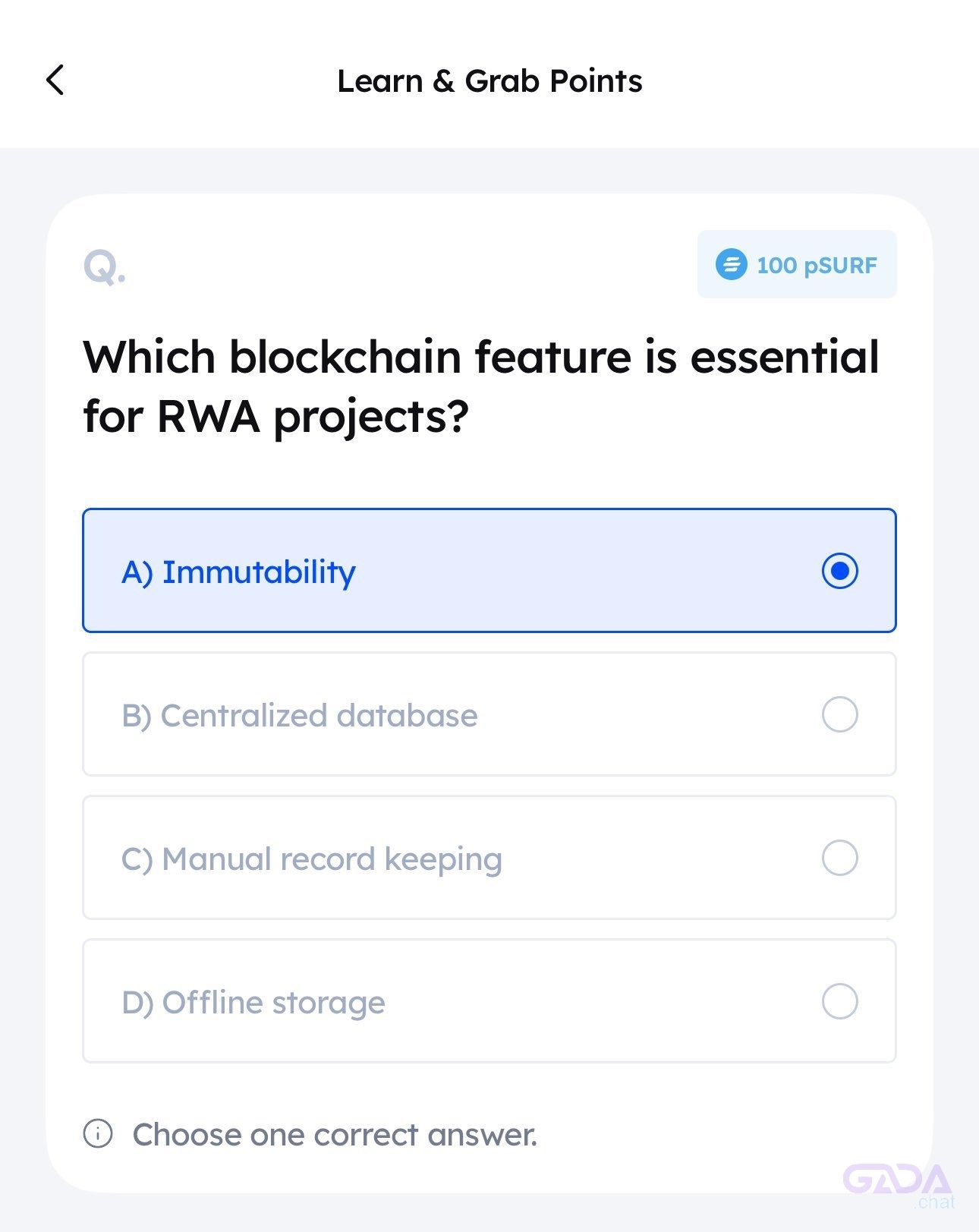Click the Q. question mark label
979x1232 pixels.
(105, 268)
